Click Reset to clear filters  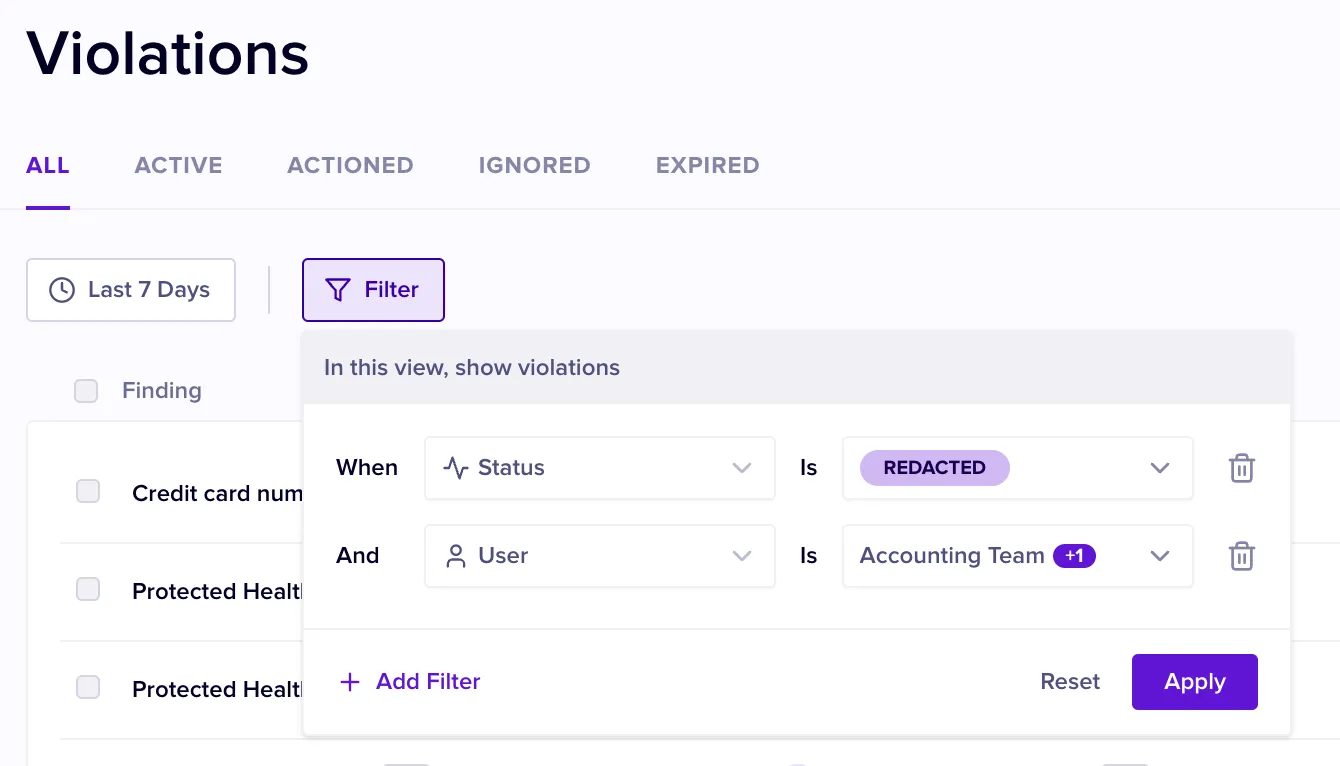(x=1070, y=682)
